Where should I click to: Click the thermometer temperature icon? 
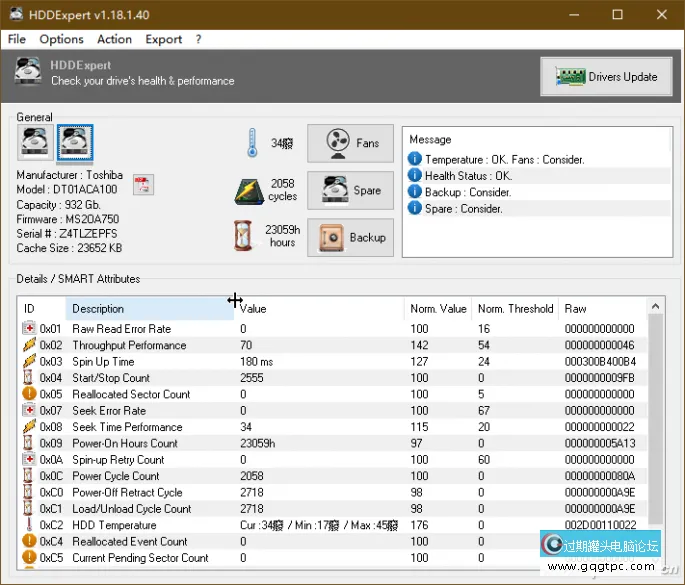250,143
